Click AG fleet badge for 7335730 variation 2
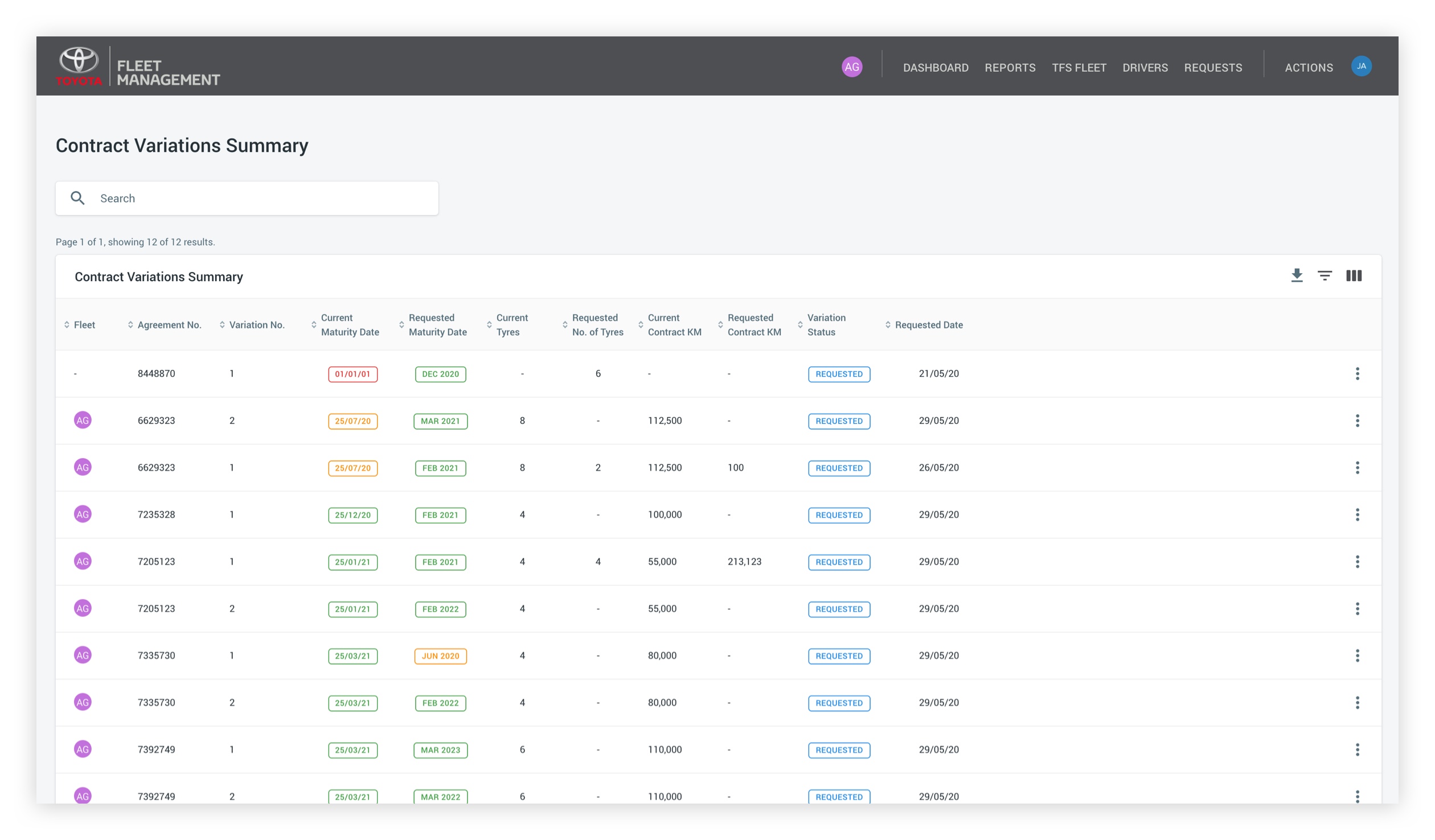The height and width of the screenshot is (840, 1435). pyautogui.click(x=83, y=702)
